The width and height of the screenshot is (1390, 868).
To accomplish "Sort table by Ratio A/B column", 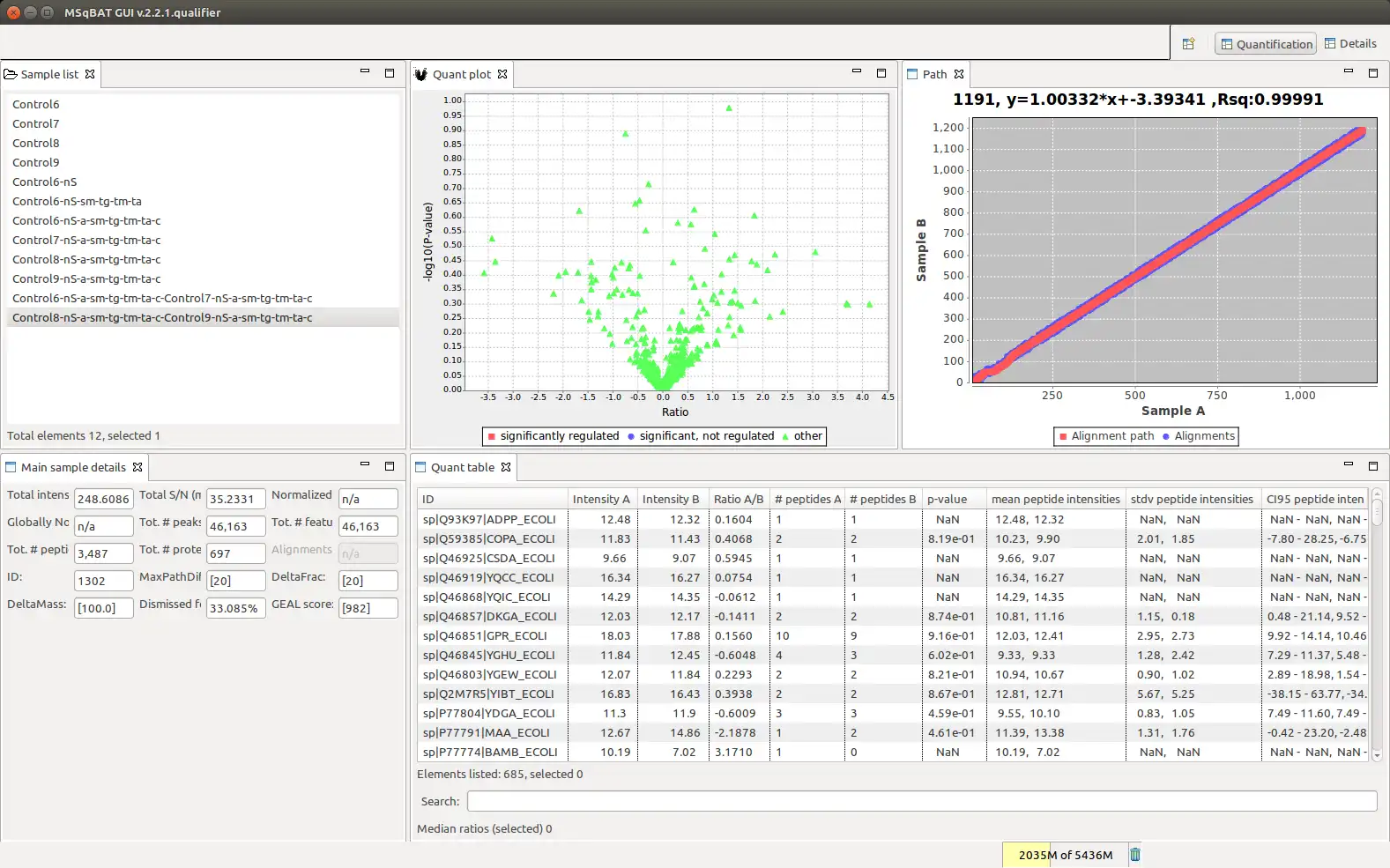I will point(738,500).
